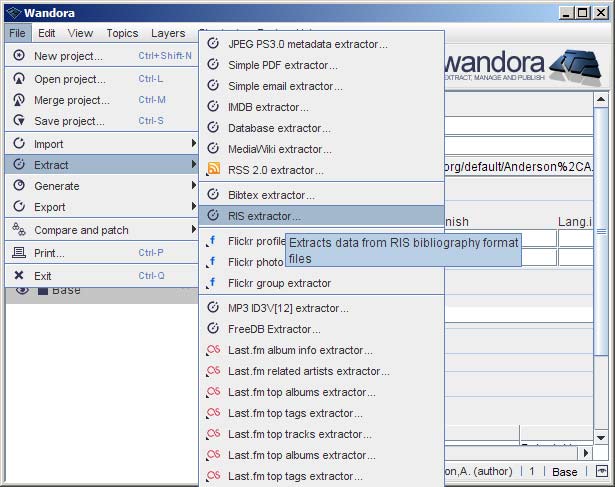The height and width of the screenshot is (487, 615).
Task: Select RIS extractor menu entry
Action: (264, 216)
